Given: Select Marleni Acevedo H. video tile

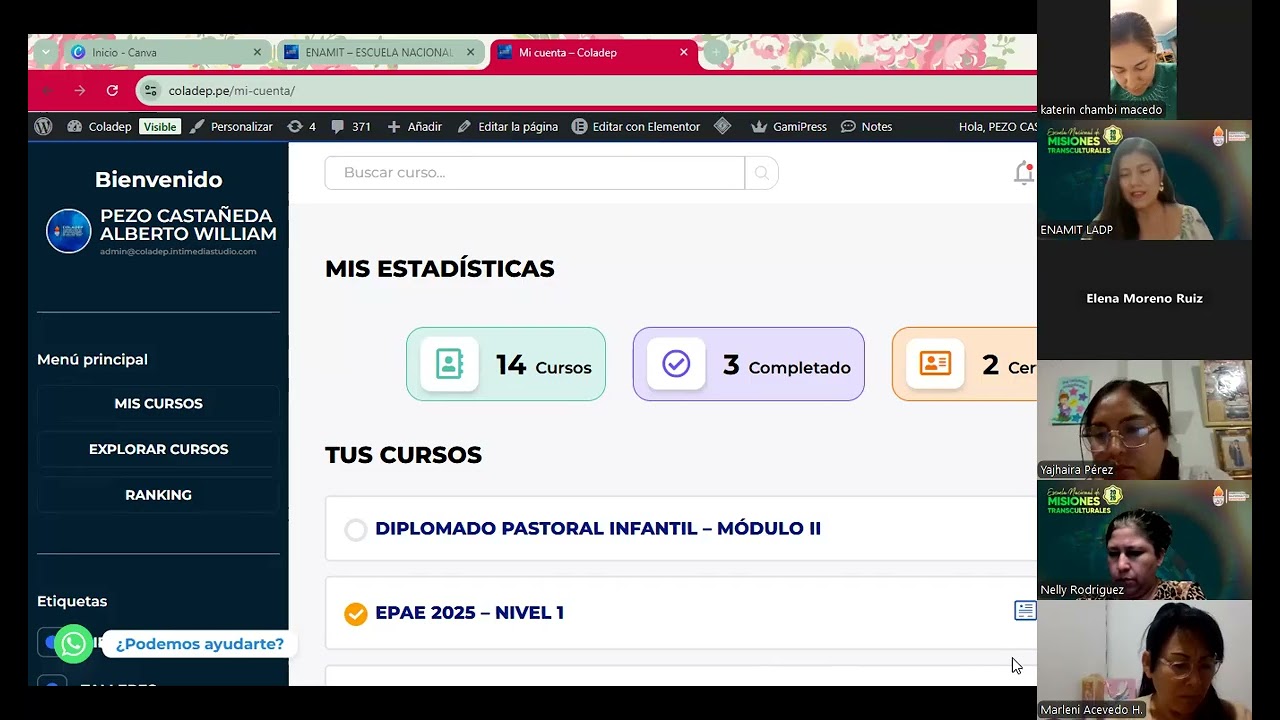Looking at the screenshot, I should coord(1144,660).
